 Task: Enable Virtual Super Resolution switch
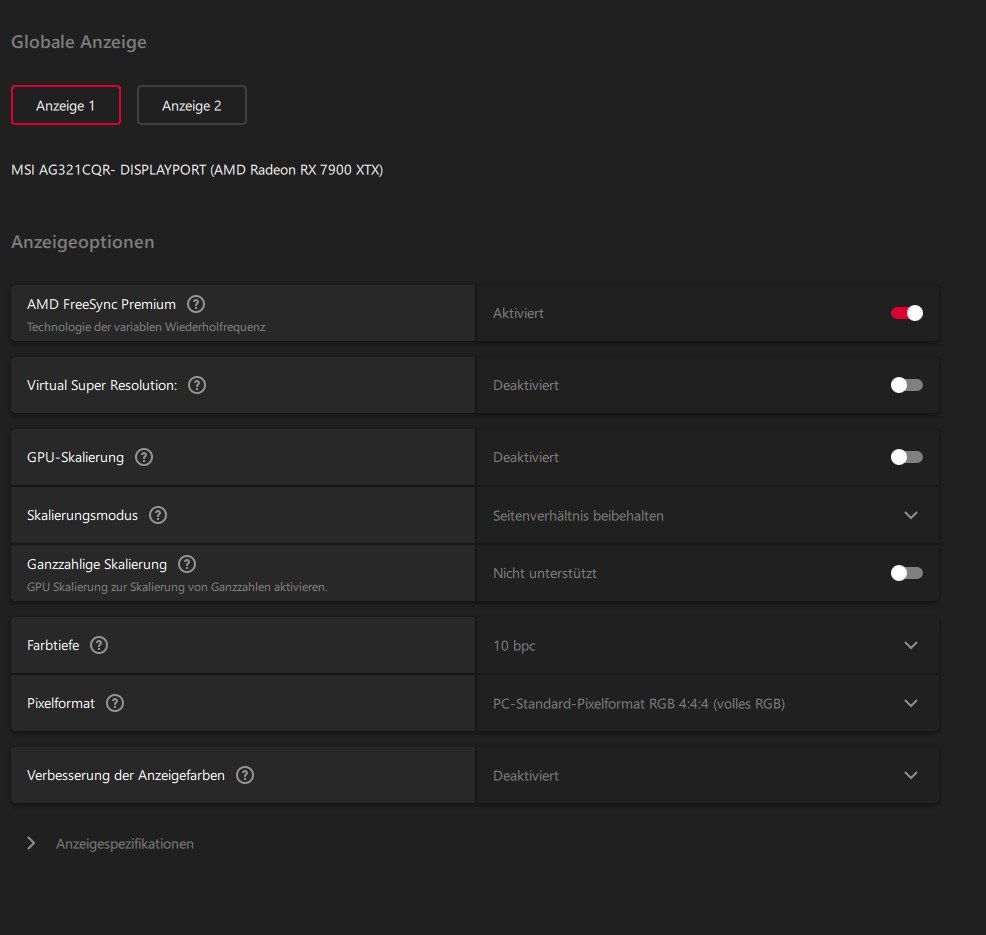click(906, 385)
